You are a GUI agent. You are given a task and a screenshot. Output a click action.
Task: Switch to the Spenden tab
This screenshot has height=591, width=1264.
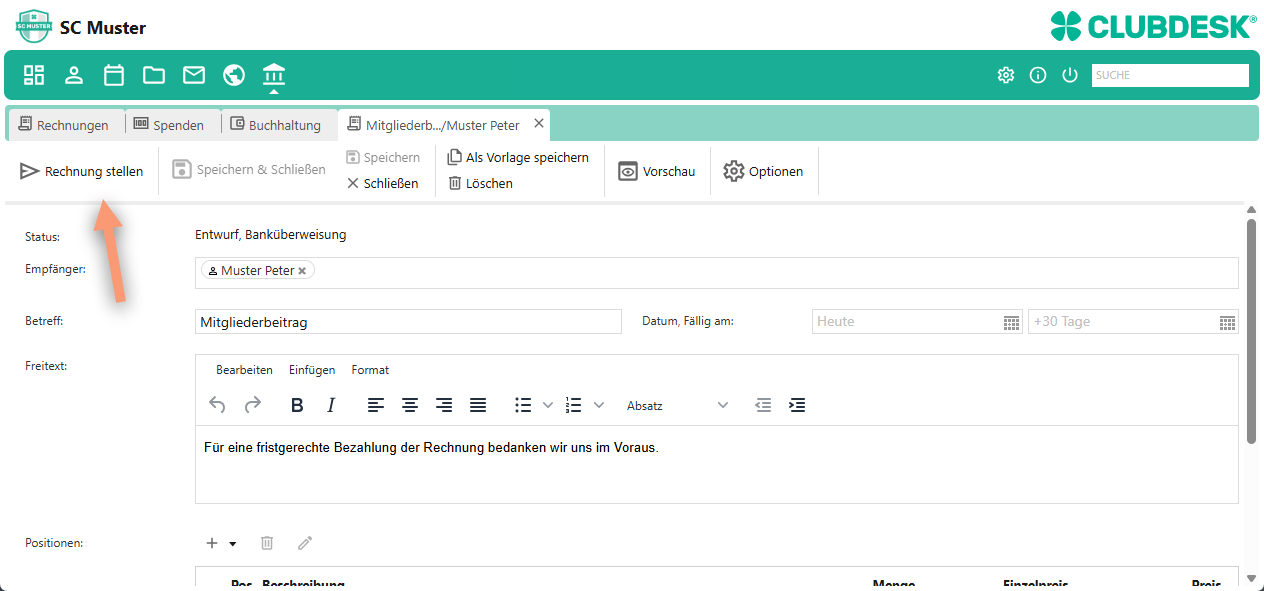169,125
